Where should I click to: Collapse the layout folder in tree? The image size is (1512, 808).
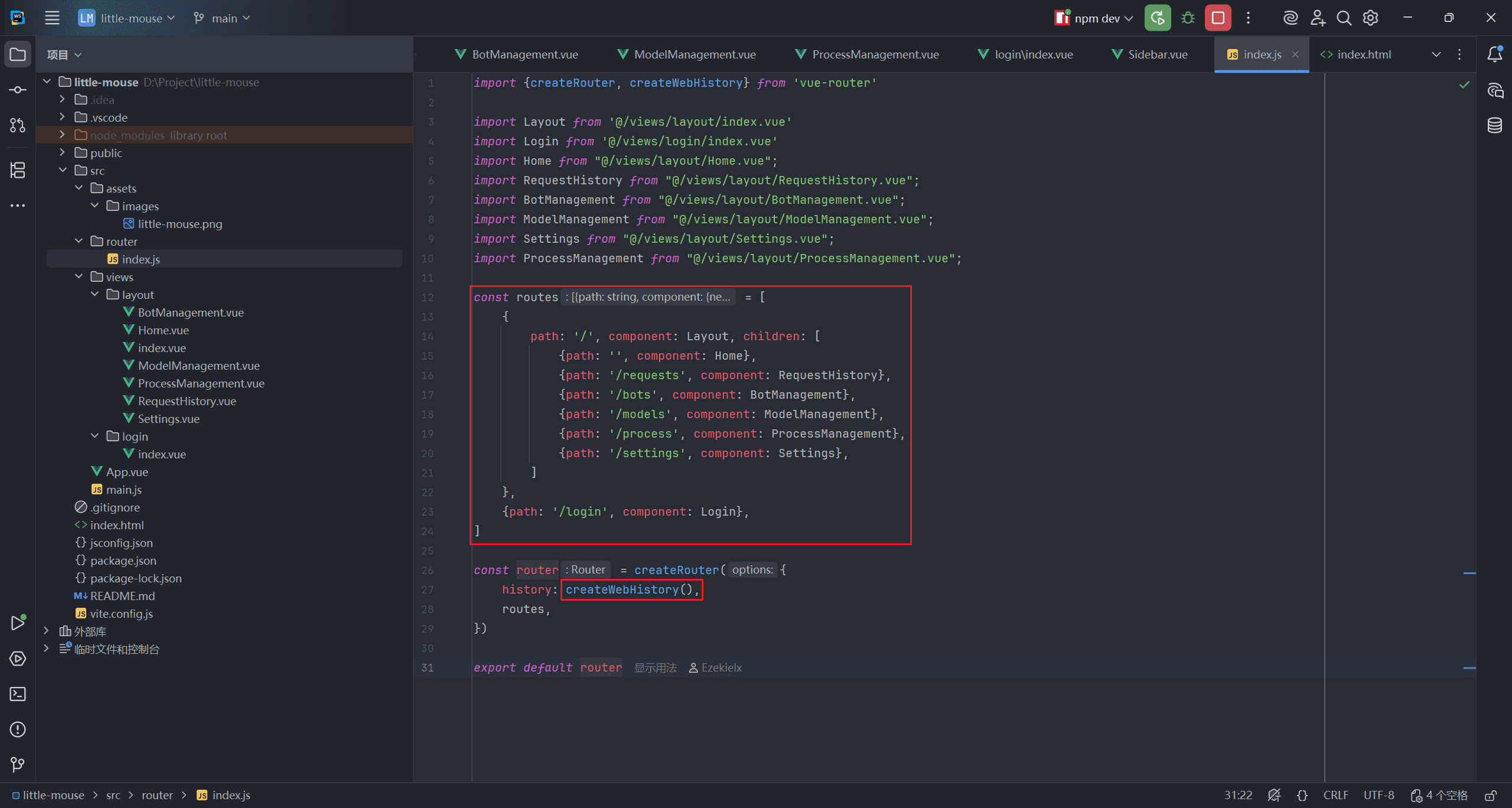coord(94,295)
